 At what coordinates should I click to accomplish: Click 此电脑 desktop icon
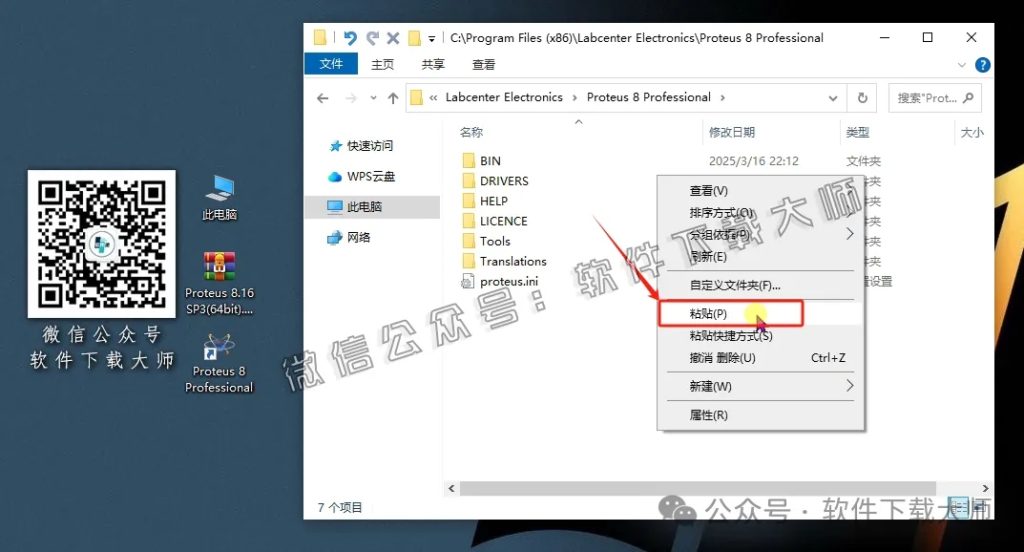click(x=219, y=198)
